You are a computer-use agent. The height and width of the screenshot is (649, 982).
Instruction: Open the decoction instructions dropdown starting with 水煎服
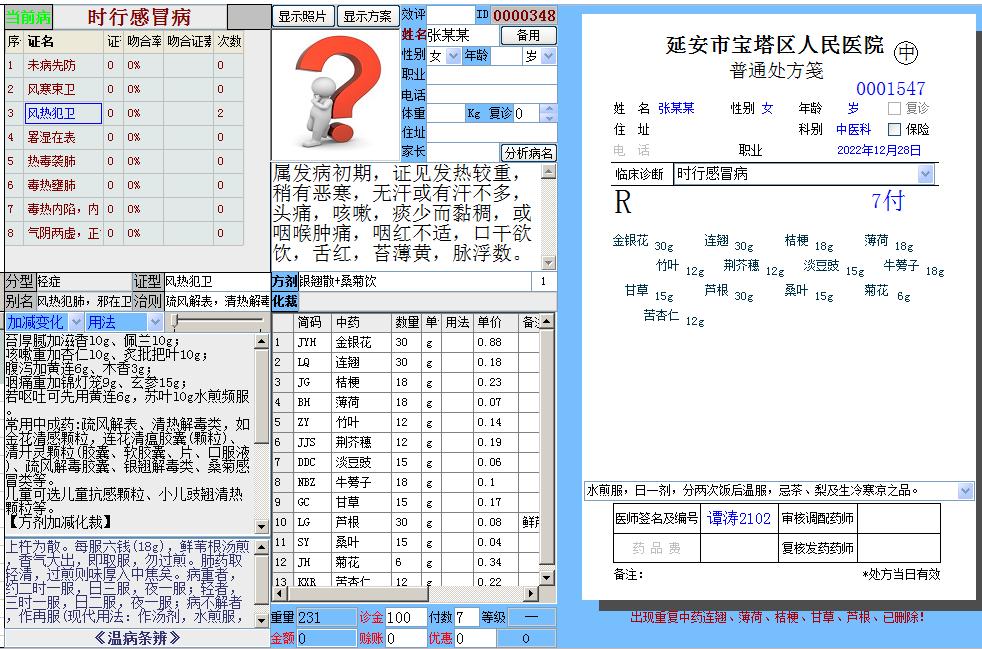click(x=963, y=490)
